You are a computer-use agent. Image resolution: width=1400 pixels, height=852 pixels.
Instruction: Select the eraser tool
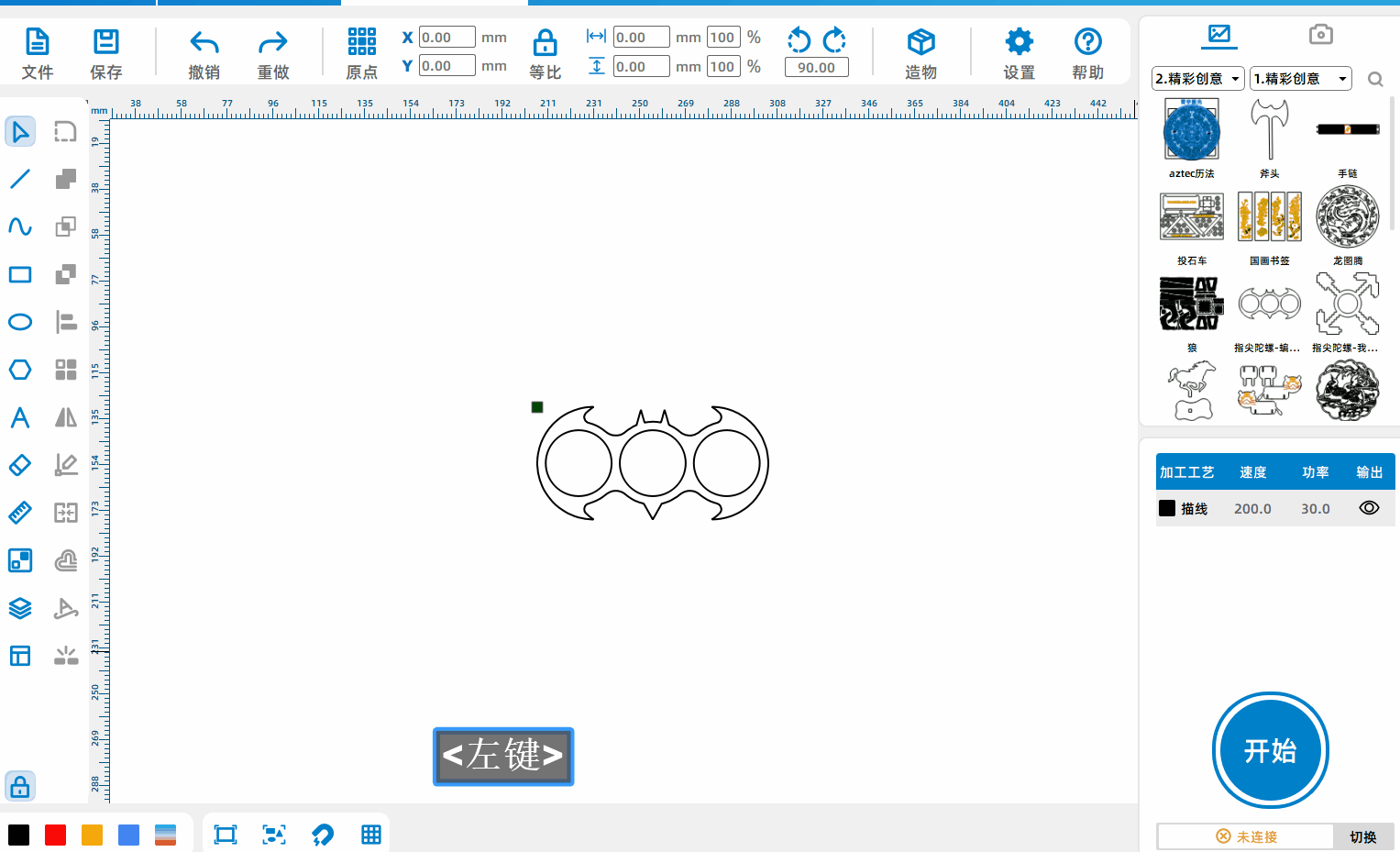click(20, 465)
